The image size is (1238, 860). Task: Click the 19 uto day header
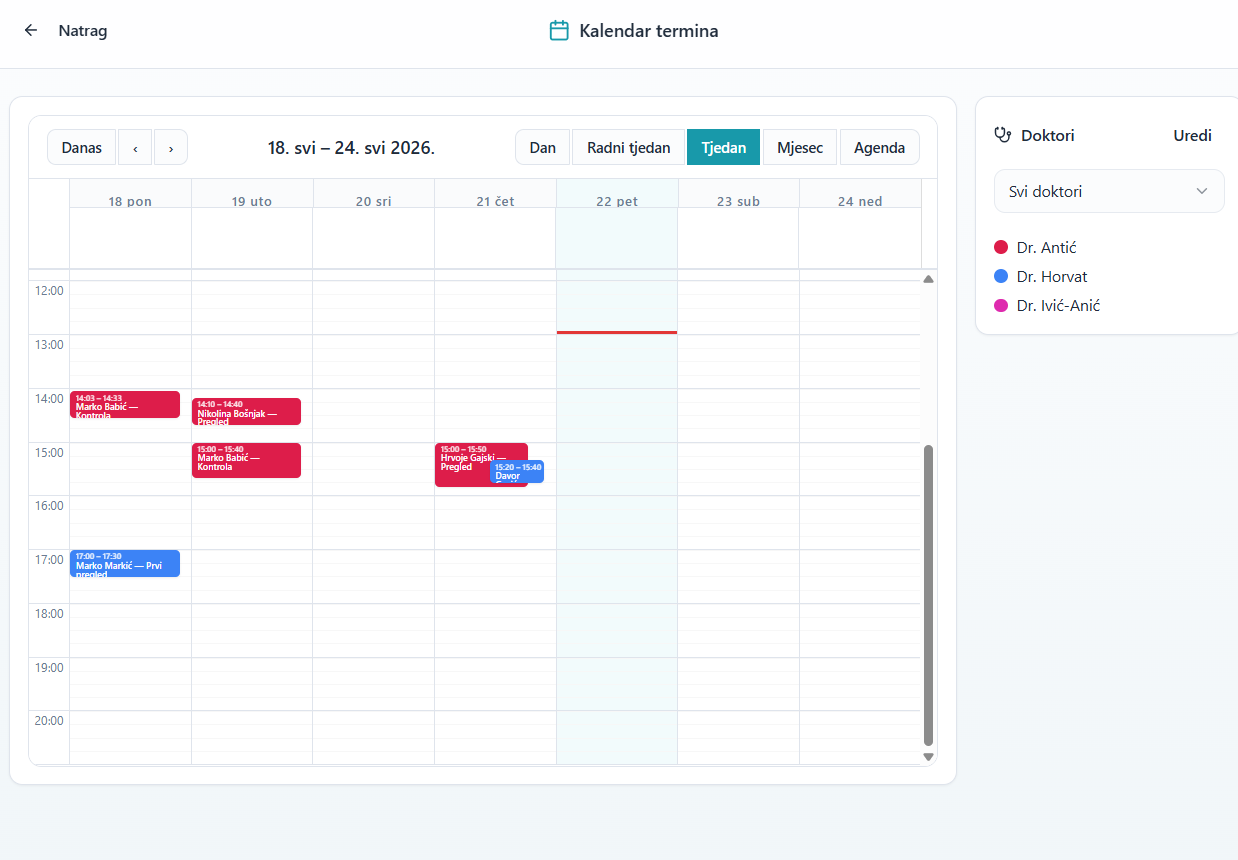point(252,201)
